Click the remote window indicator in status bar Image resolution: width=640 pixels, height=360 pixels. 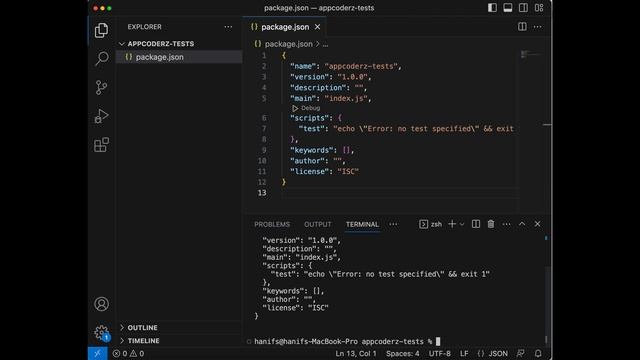click(x=98, y=353)
